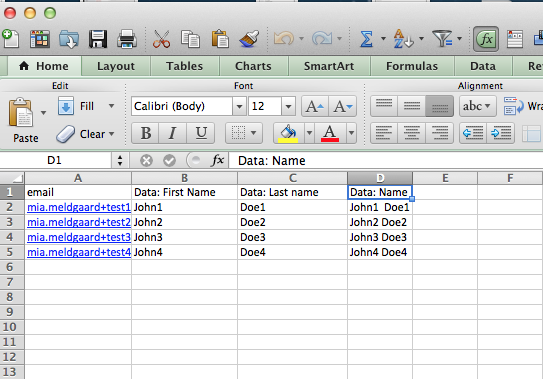Open the Clear dropdown arrow

111,134
